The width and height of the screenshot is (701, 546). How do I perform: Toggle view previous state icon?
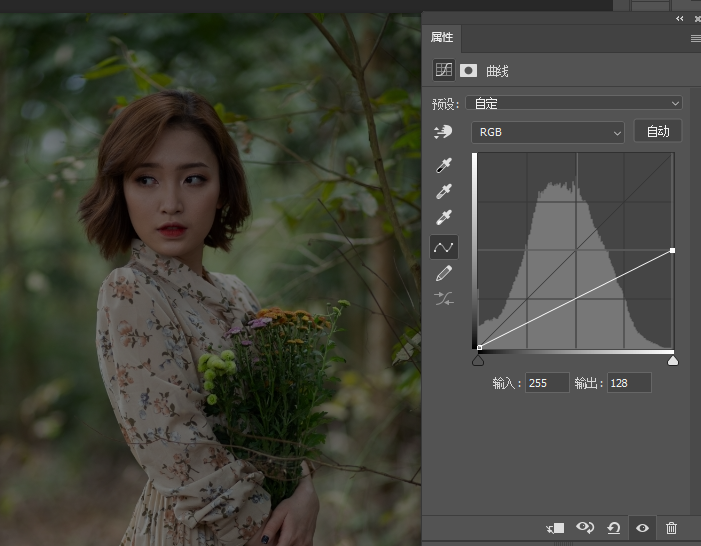point(584,528)
